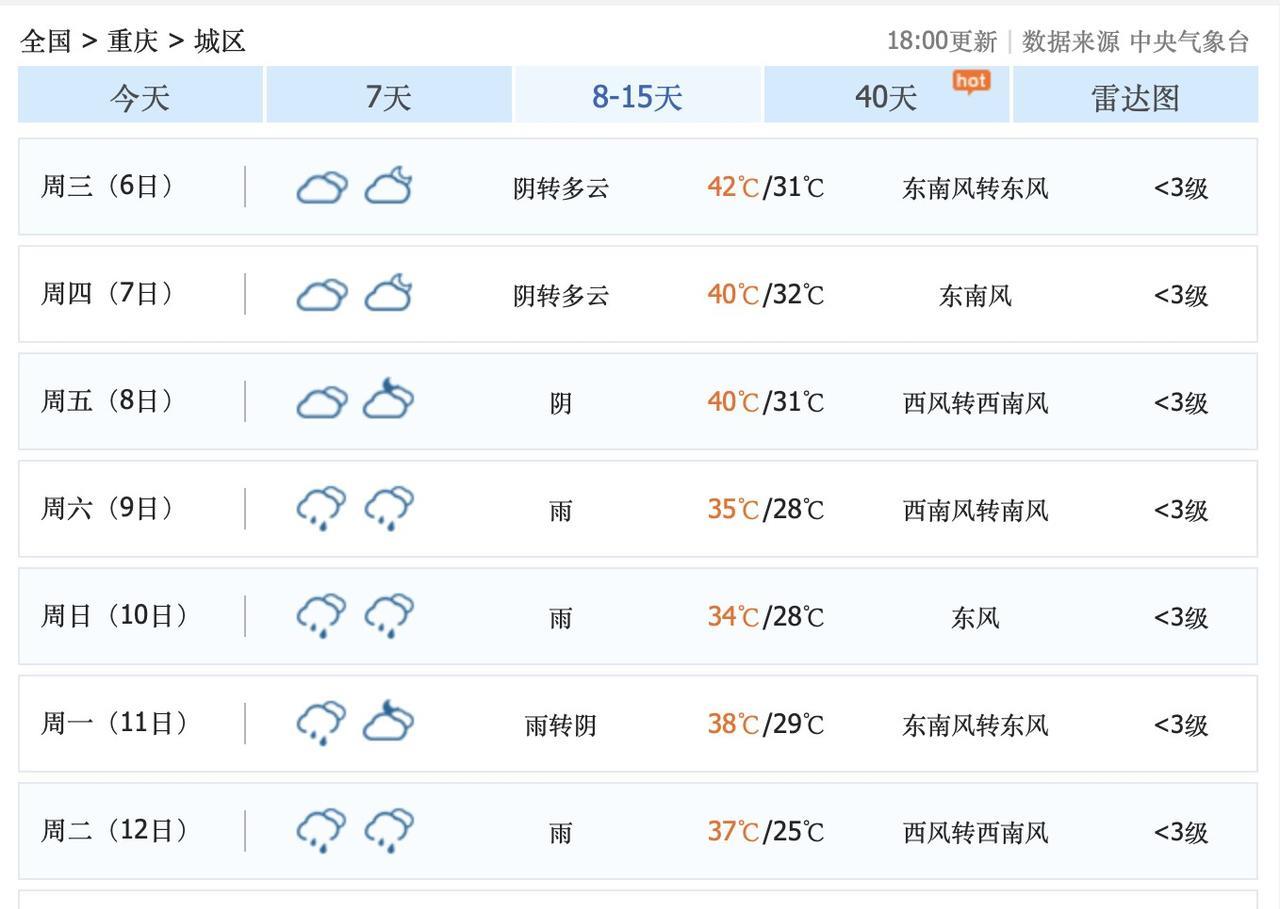Click Thursday 7th night cloudy moon icon
Screen dimensions: 1280x909
click(388, 294)
